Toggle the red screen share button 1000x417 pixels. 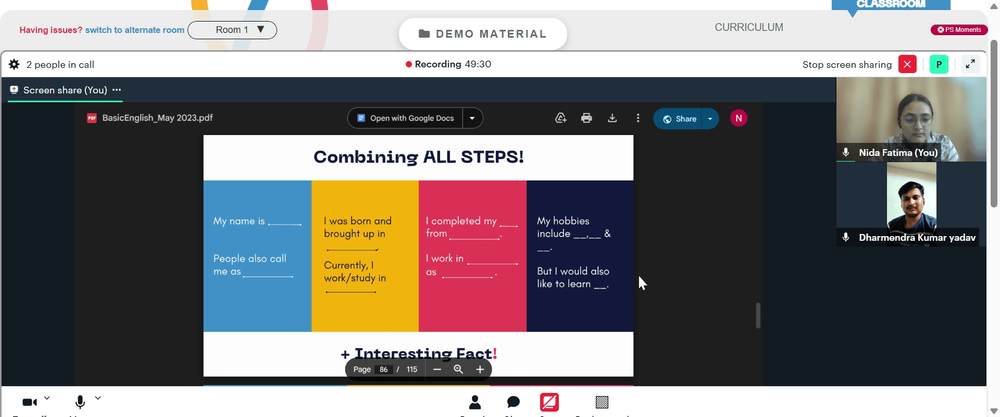click(549, 402)
